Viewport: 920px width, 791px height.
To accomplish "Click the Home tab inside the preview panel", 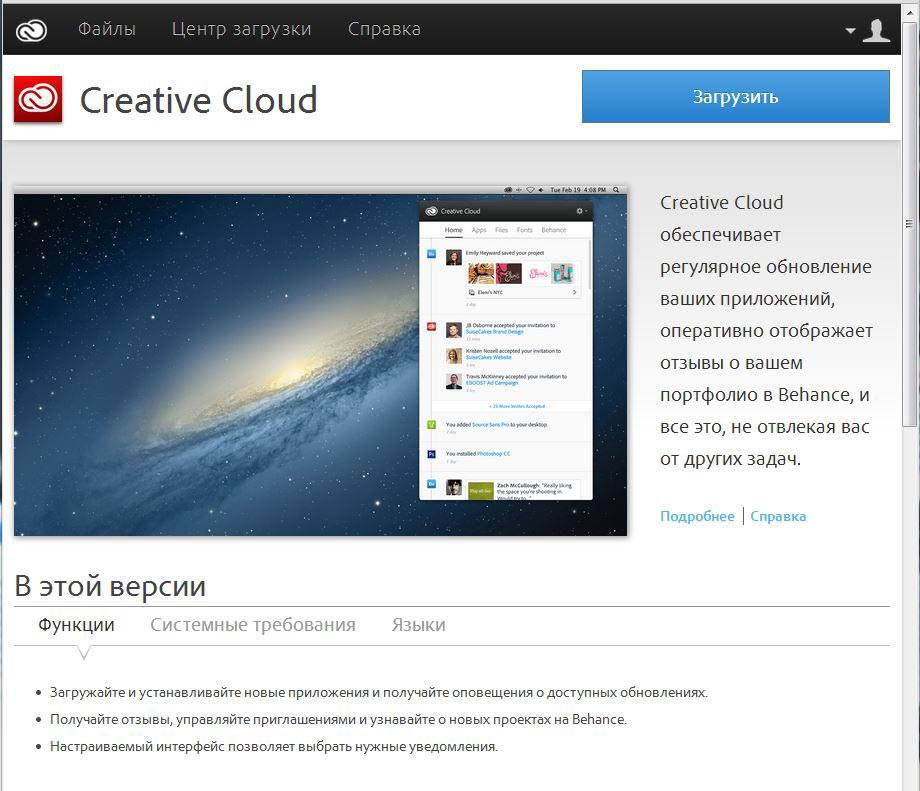I will pyautogui.click(x=454, y=230).
